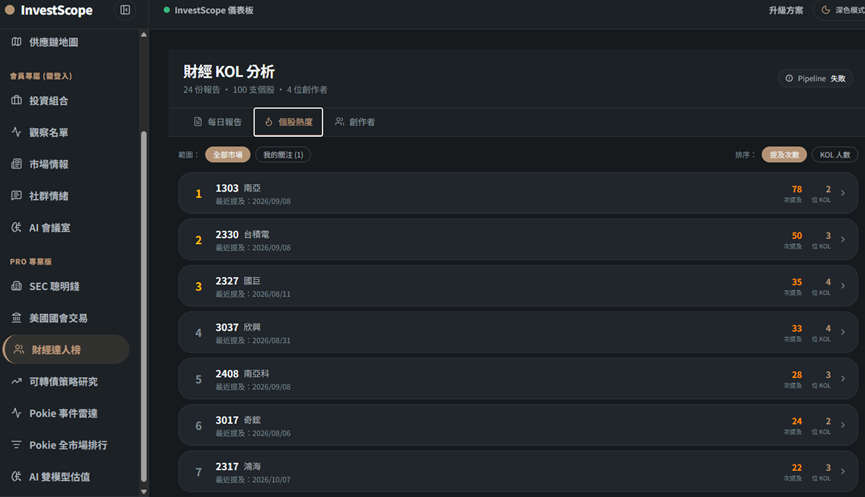This screenshot has height=497, width=865.
Task: Select the 社群情緒 chat icon
Action: tap(17, 195)
